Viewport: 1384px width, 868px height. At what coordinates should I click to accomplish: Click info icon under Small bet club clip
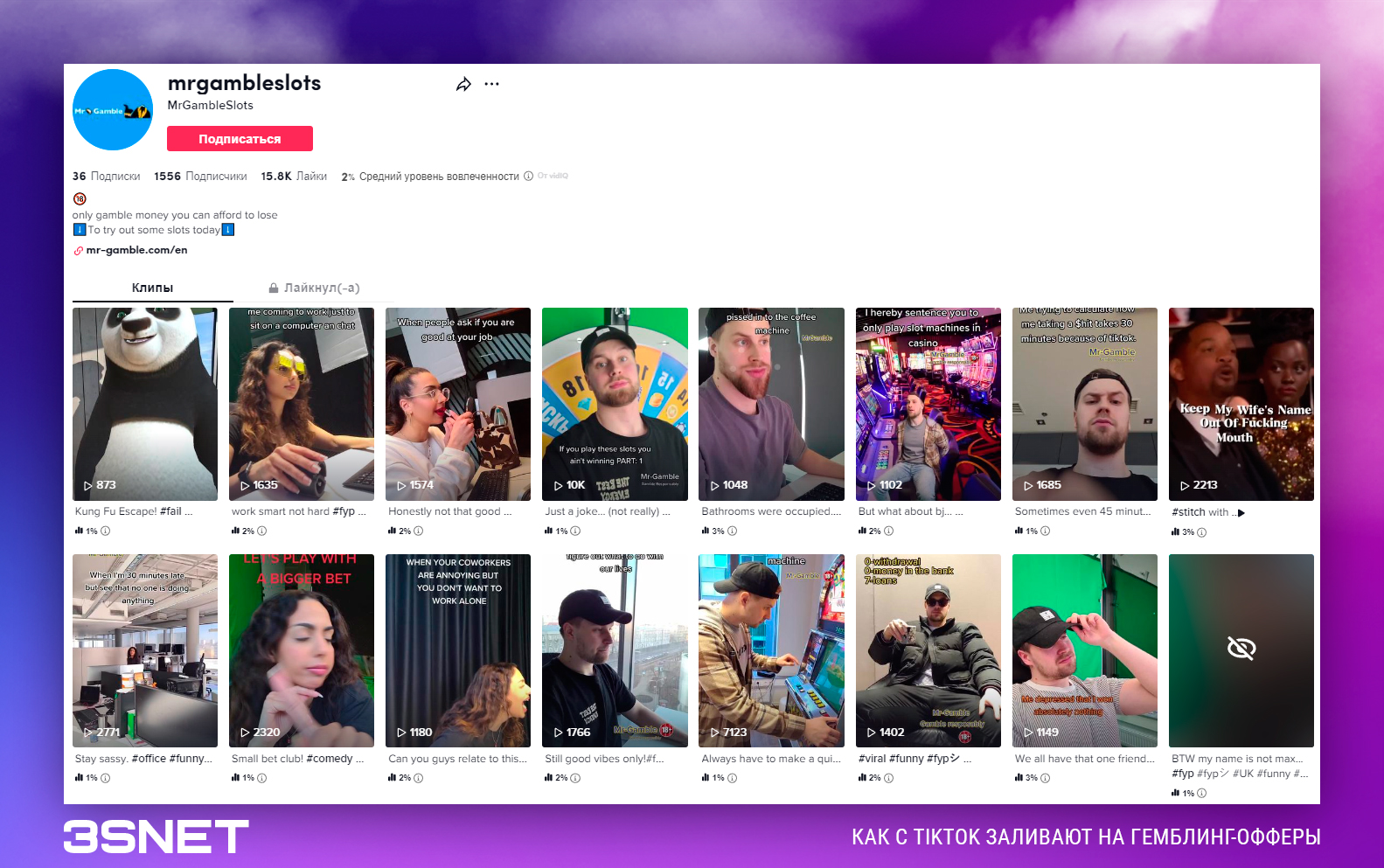pyautogui.click(x=262, y=778)
